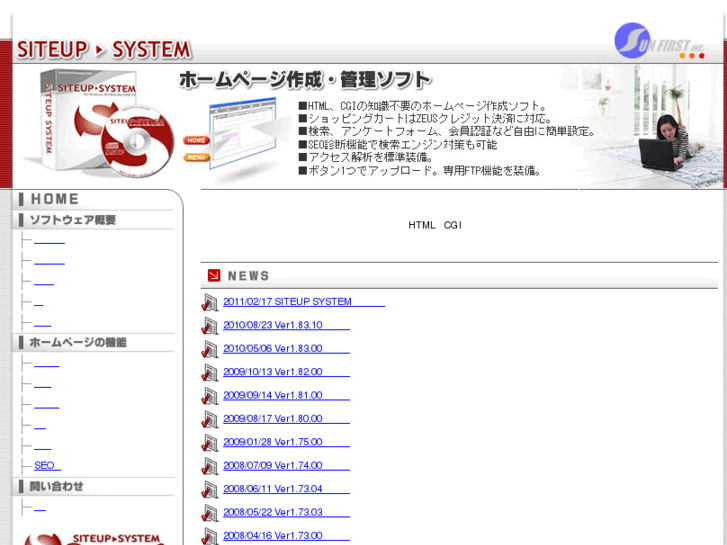Click the SITEUP SYSTEM header logo

point(104,50)
